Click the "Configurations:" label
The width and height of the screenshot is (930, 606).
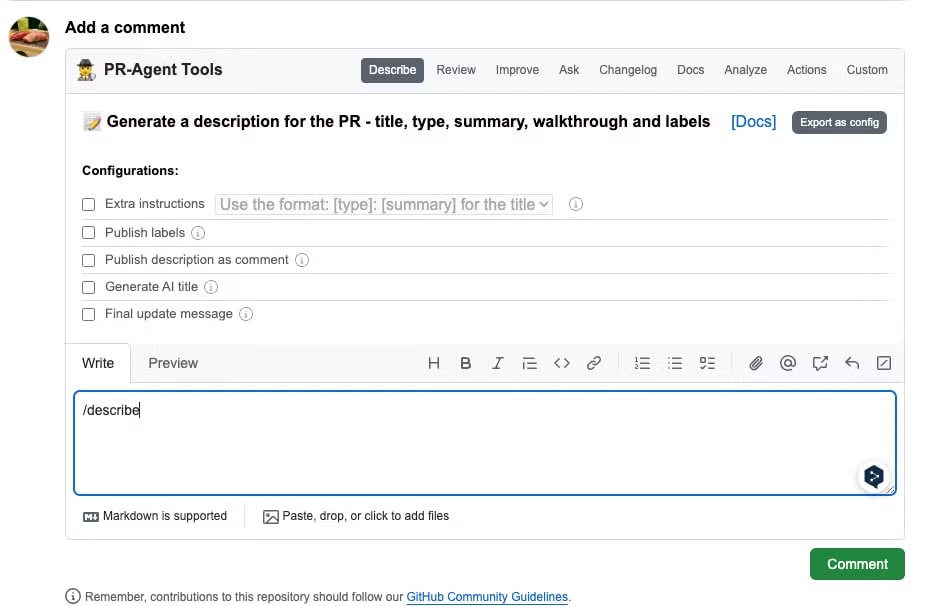coord(130,171)
